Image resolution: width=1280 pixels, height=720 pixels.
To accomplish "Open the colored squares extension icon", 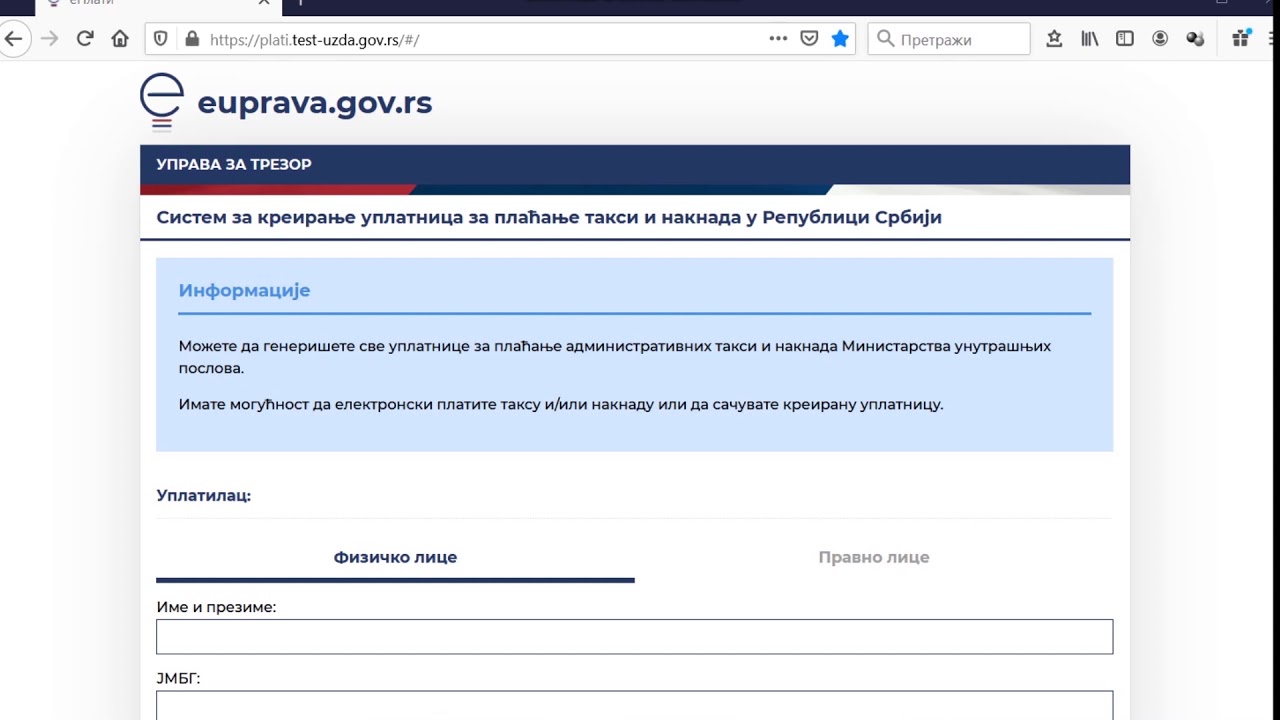I will coord(1241,39).
